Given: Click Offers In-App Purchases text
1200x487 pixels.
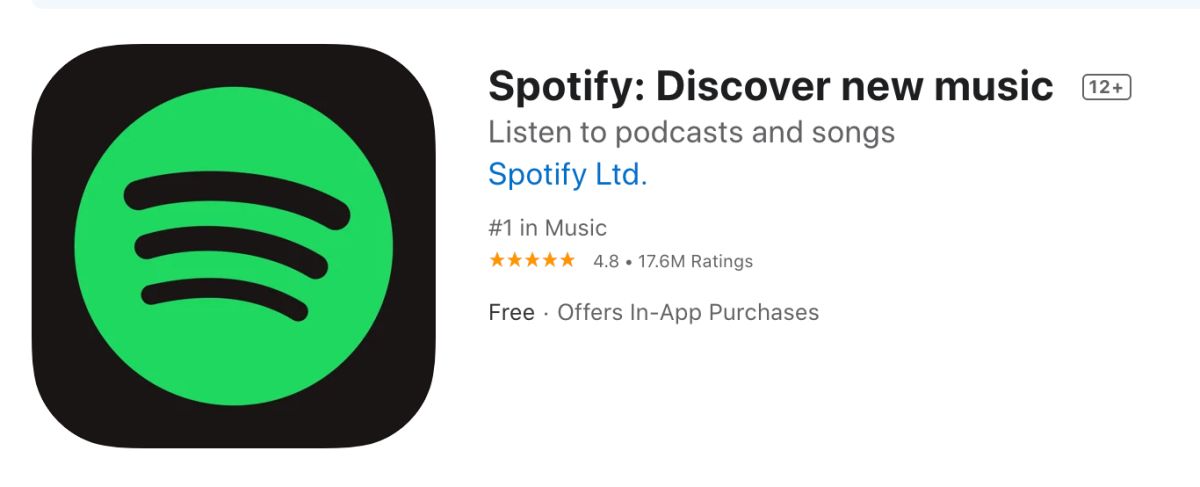Looking at the screenshot, I should pos(688,312).
